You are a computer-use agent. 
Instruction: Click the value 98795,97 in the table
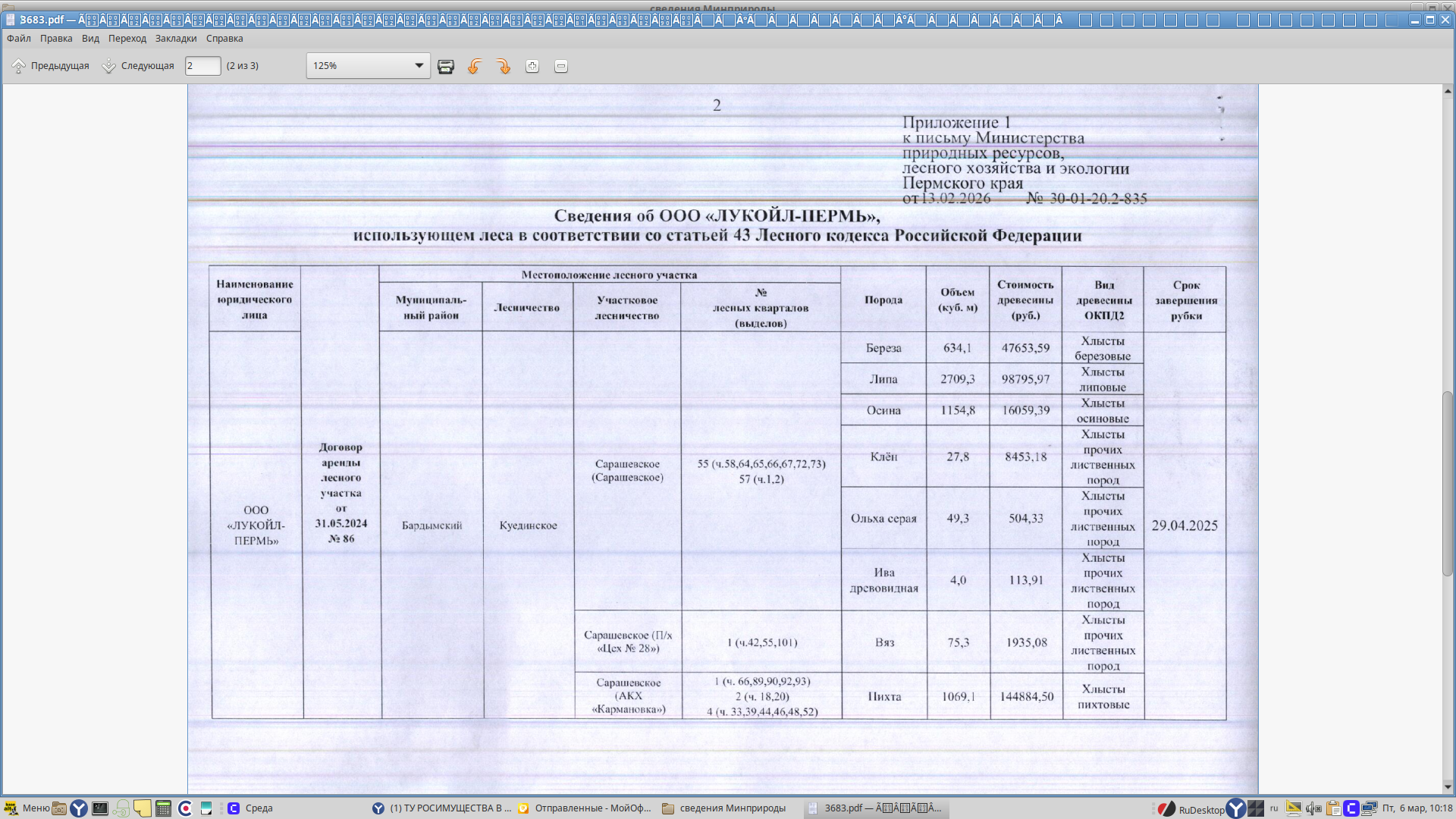coord(1025,379)
